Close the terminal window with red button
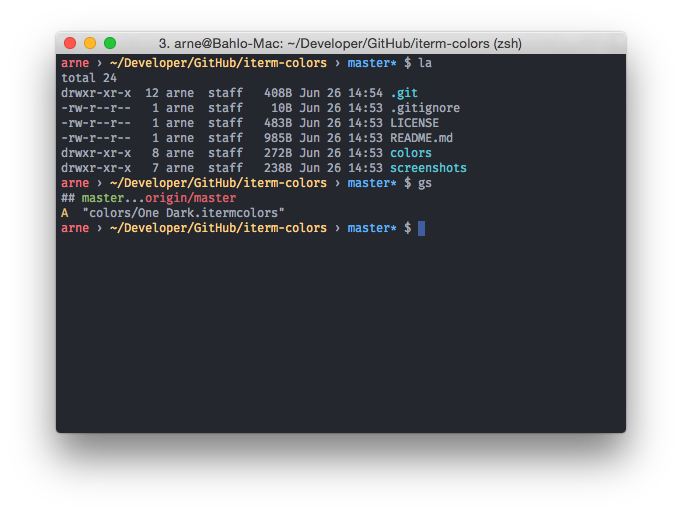The height and width of the screenshot is (513, 682). [70, 43]
